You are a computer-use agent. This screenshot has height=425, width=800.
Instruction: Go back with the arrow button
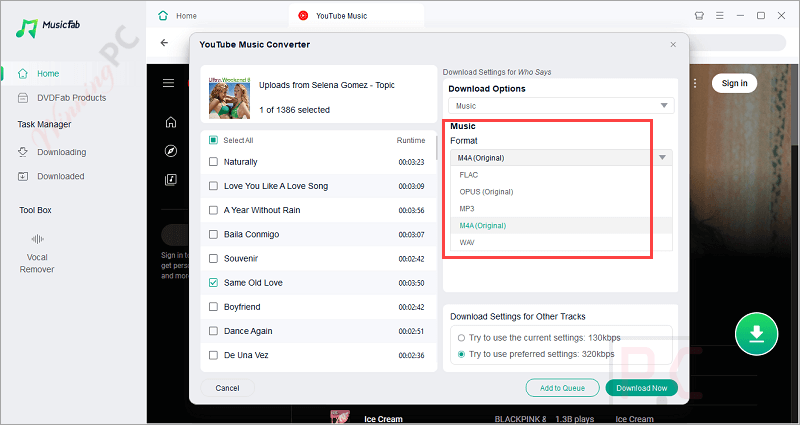point(164,43)
